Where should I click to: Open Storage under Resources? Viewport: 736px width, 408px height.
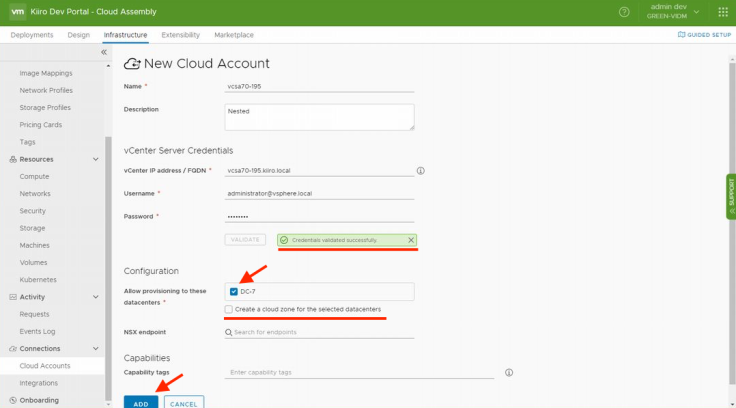tap(32, 228)
